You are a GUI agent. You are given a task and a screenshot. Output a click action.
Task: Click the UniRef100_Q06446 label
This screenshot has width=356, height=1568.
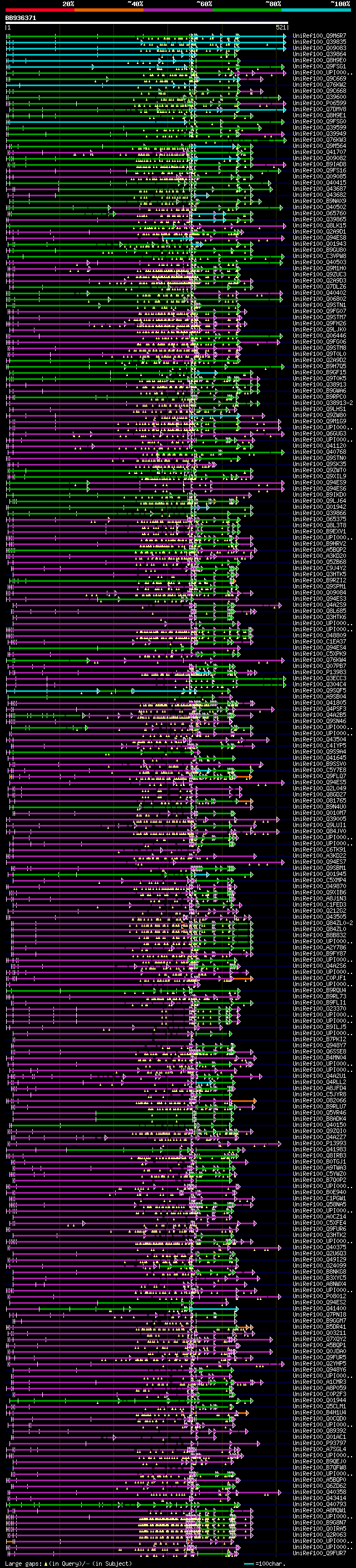pos(319,335)
